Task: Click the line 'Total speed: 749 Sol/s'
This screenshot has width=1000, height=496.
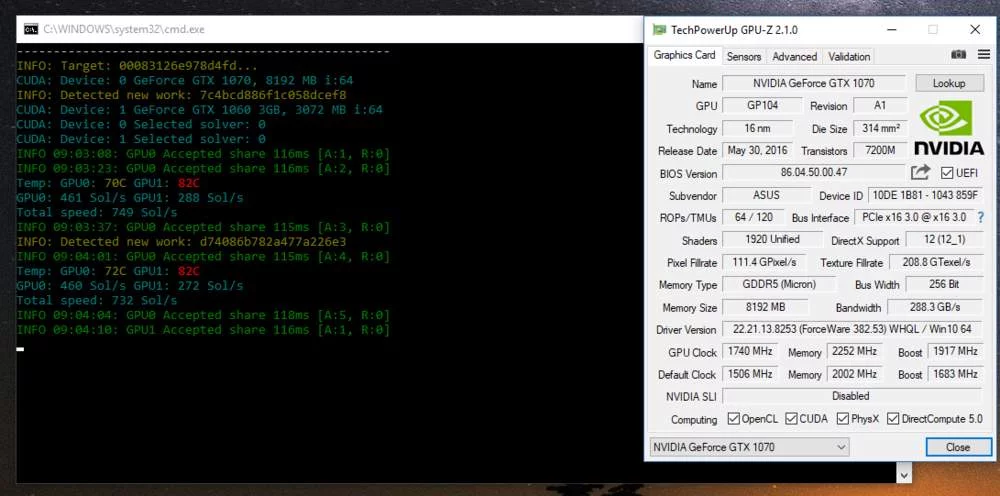Action: pos(97,212)
